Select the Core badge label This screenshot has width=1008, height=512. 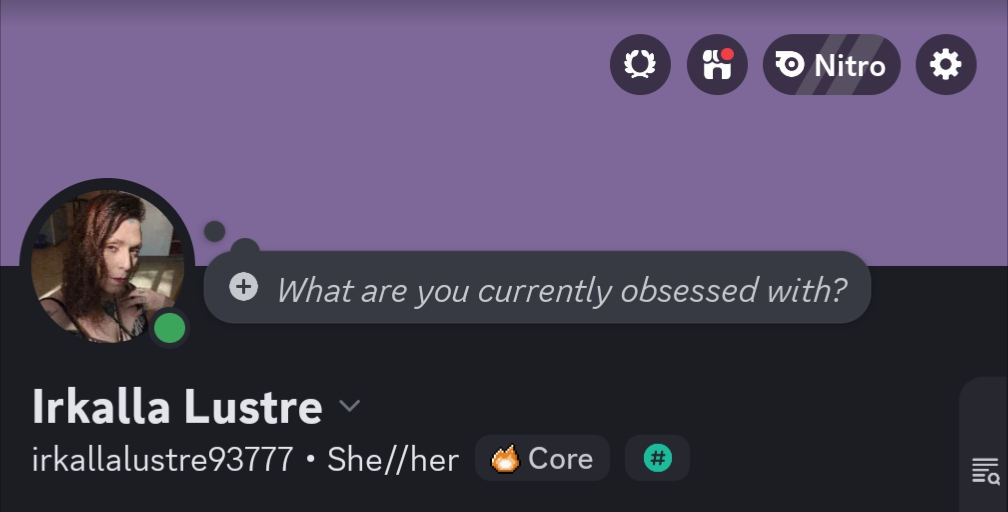pyautogui.click(x=560, y=459)
